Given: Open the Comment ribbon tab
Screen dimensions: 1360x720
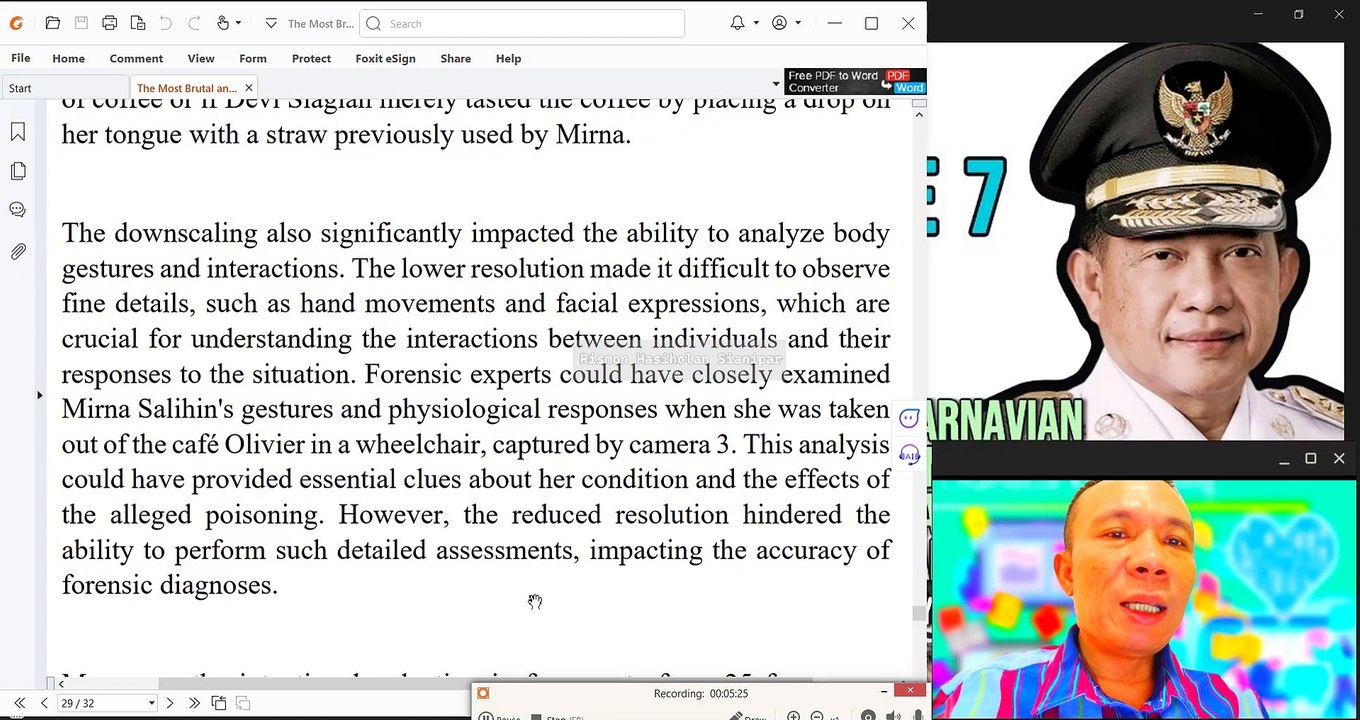Looking at the screenshot, I should click(136, 58).
